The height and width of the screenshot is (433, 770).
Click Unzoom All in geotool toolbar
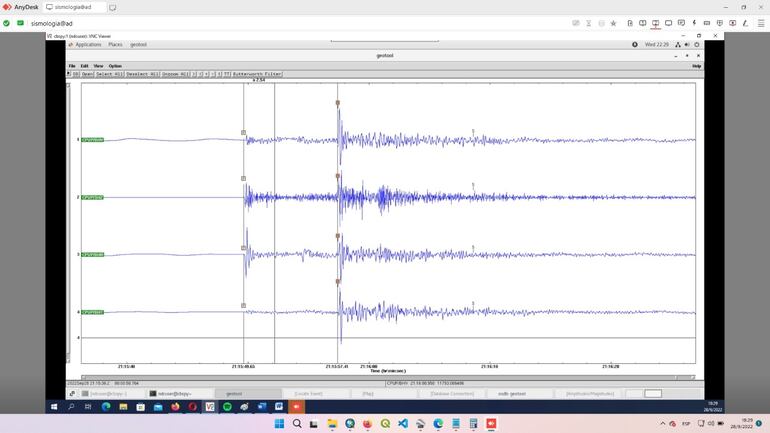click(x=176, y=74)
